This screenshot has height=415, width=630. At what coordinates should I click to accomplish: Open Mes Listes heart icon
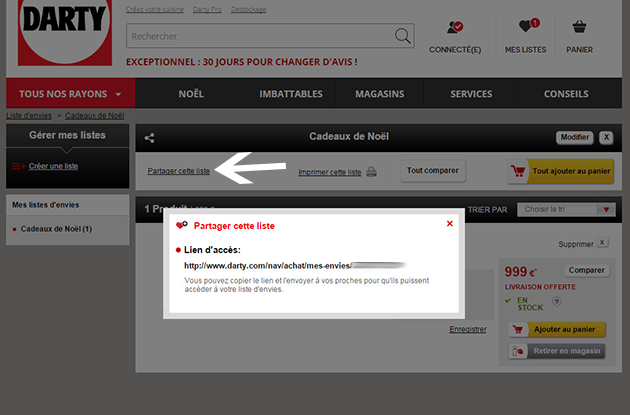(x=526, y=29)
